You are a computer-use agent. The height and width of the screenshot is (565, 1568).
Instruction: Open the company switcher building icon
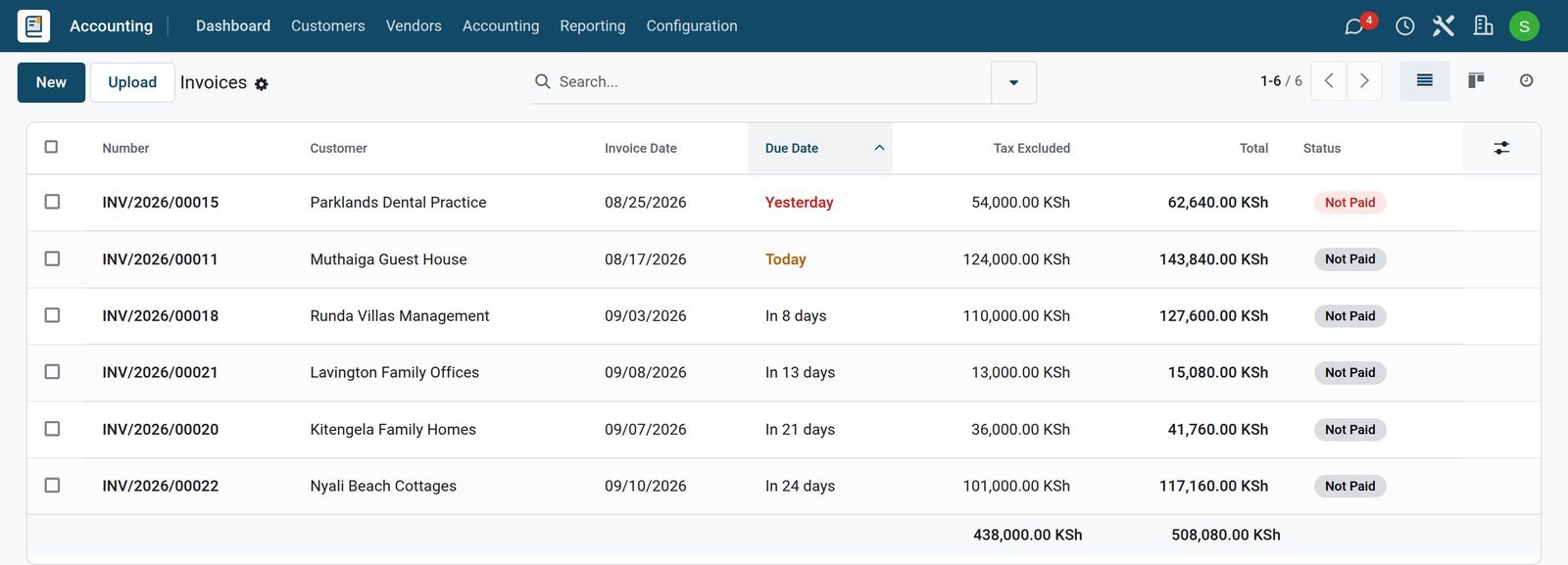tap(1483, 25)
